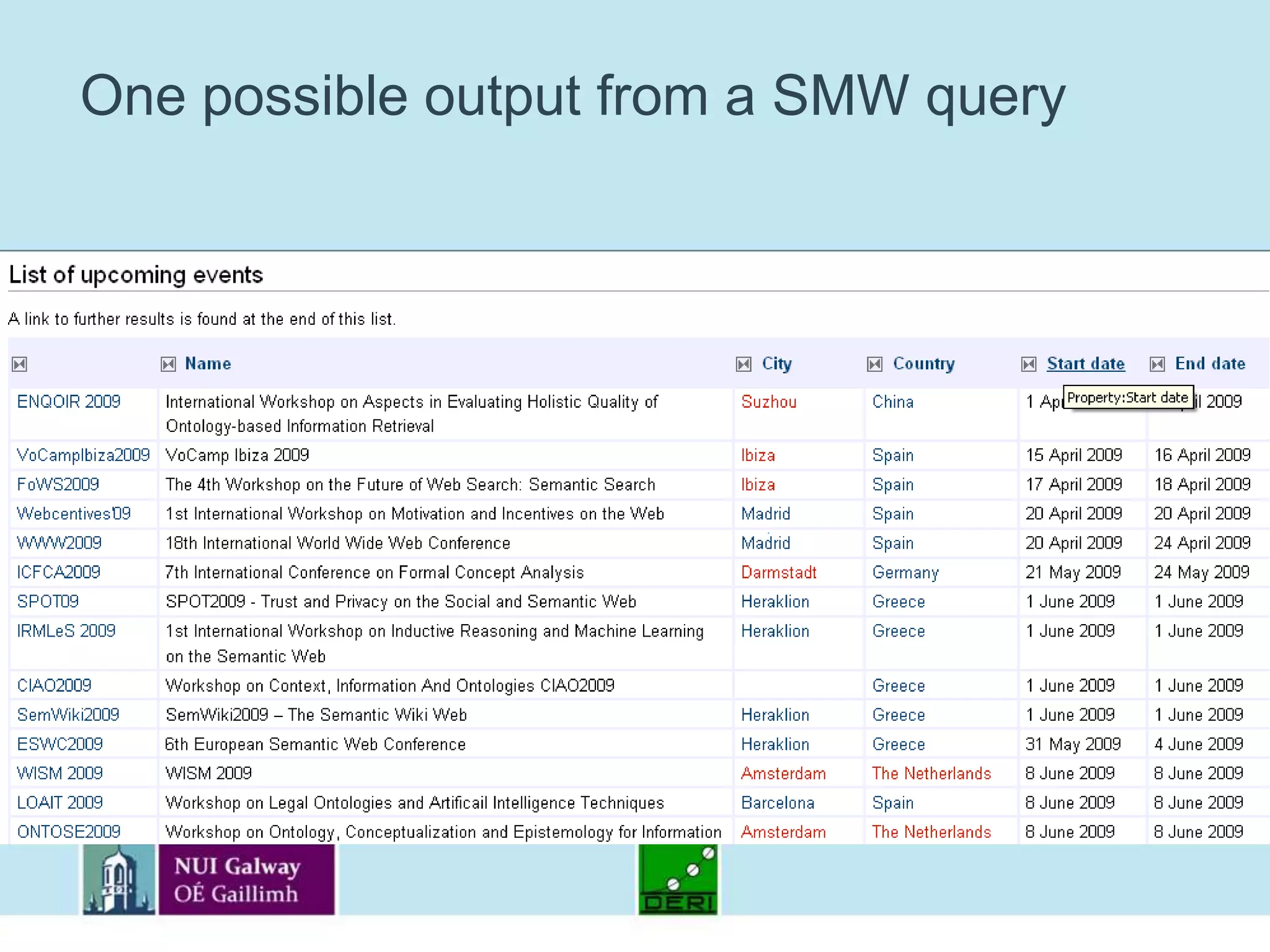Click the Germany country link
1270x952 pixels.
905,573
